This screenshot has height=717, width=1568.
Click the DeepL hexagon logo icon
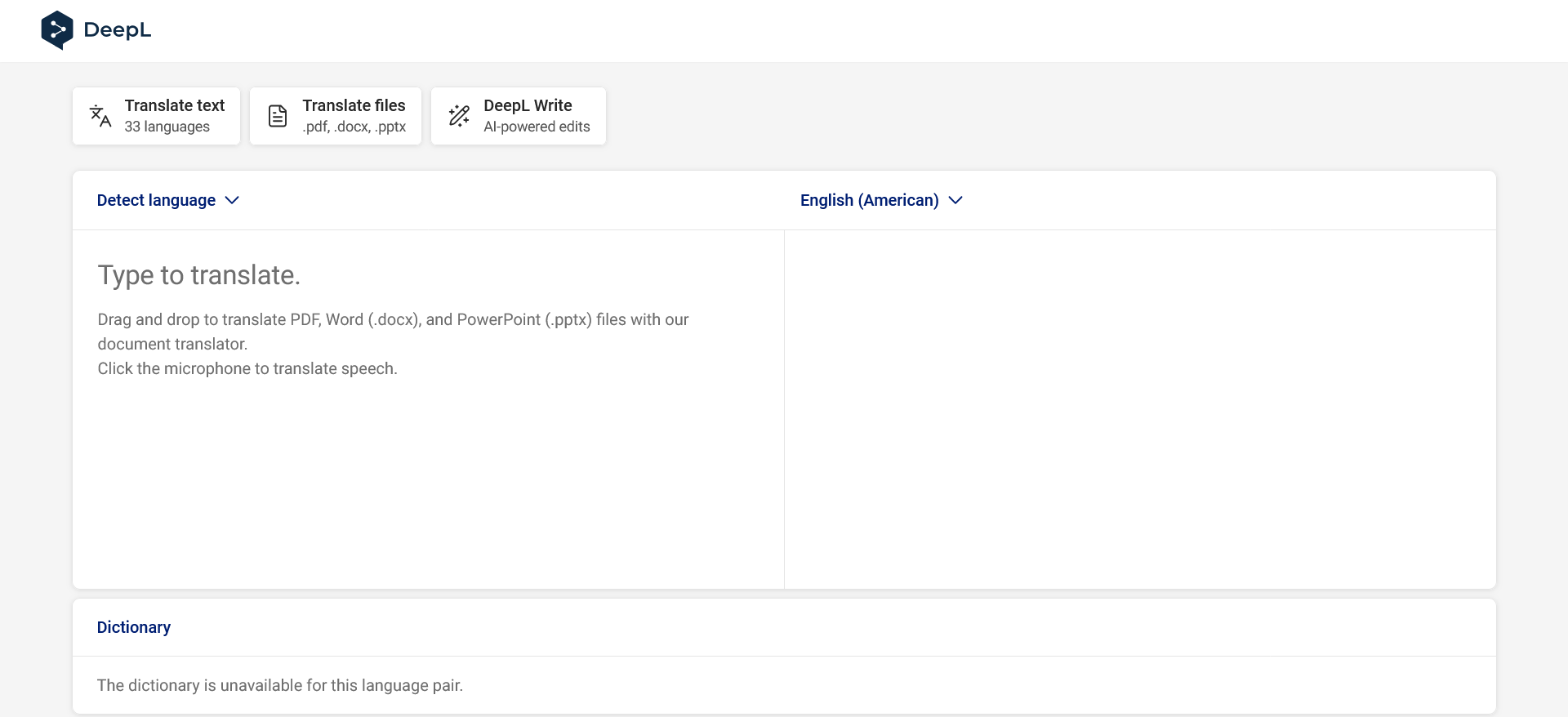click(x=57, y=30)
